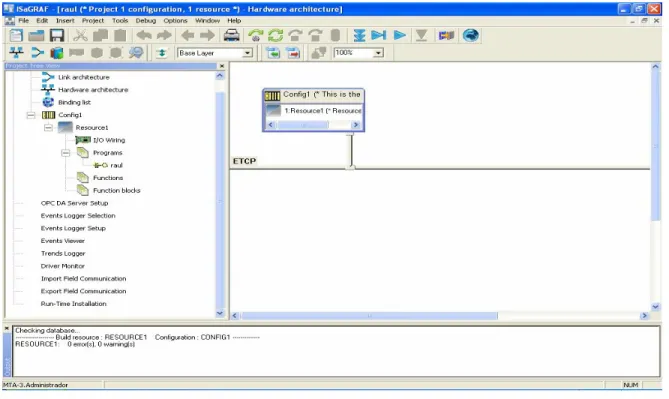Click the blue play triangle debug icon
Image resolution: width=669 pixels, height=399 pixels.
(399, 35)
